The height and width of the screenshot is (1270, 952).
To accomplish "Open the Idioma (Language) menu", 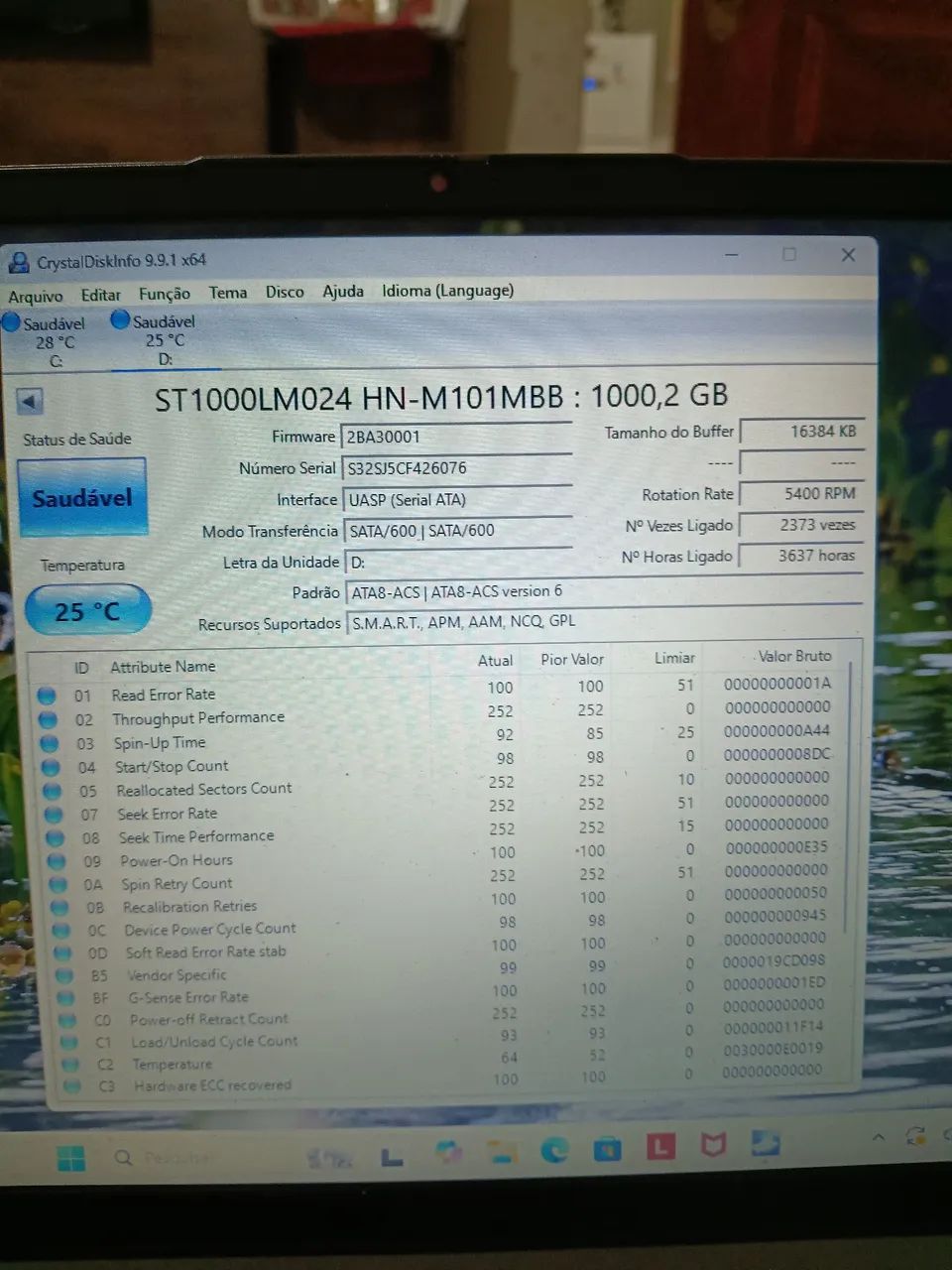I will [x=448, y=290].
